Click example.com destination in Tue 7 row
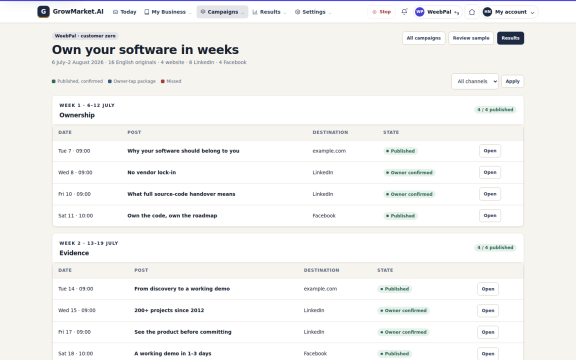Image resolution: width=576 pixels, height=360 pixels. pyautogui.click(x=329, y=151)
